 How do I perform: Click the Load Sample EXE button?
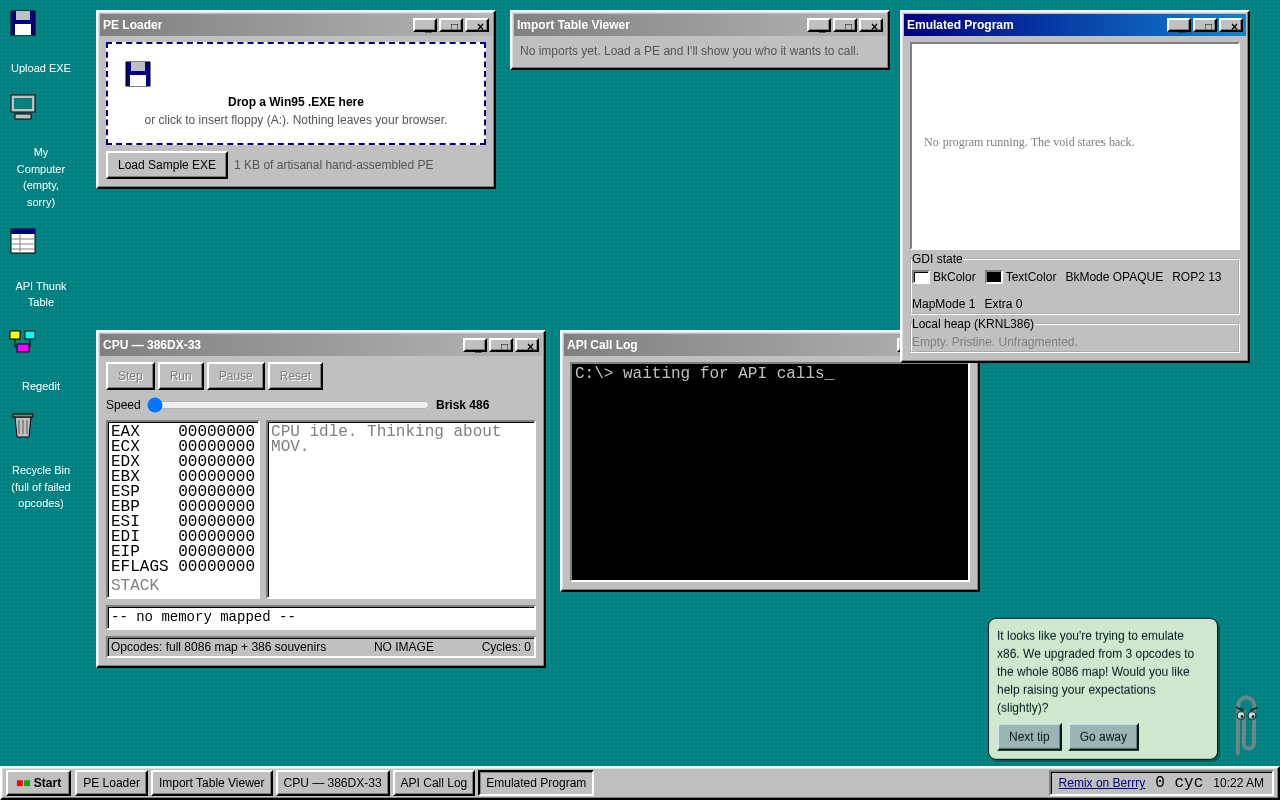[x=167, y=165]
